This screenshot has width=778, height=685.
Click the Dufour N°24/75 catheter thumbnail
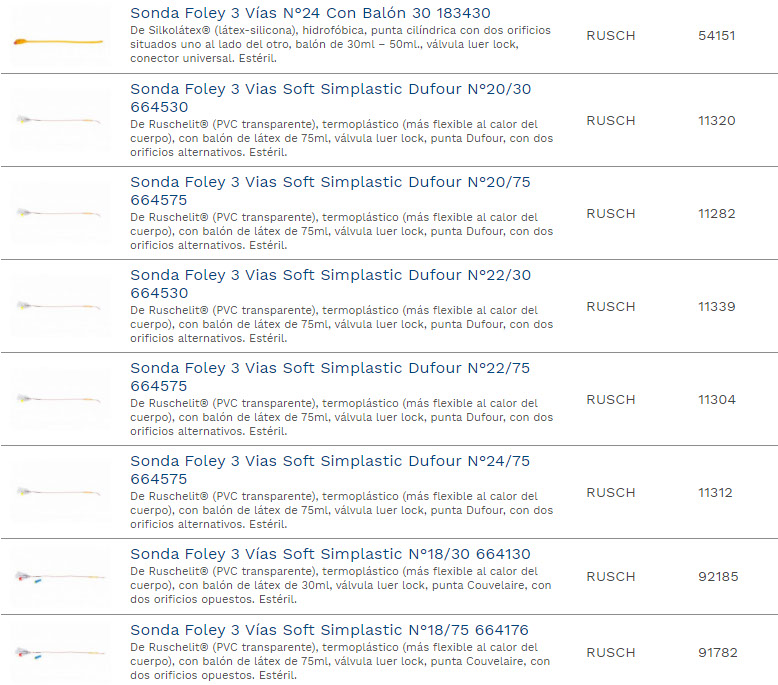pos(60,492)
